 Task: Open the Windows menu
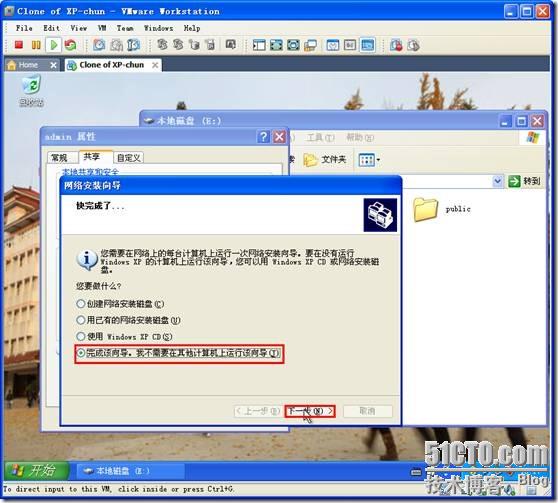tap(158, 28)
